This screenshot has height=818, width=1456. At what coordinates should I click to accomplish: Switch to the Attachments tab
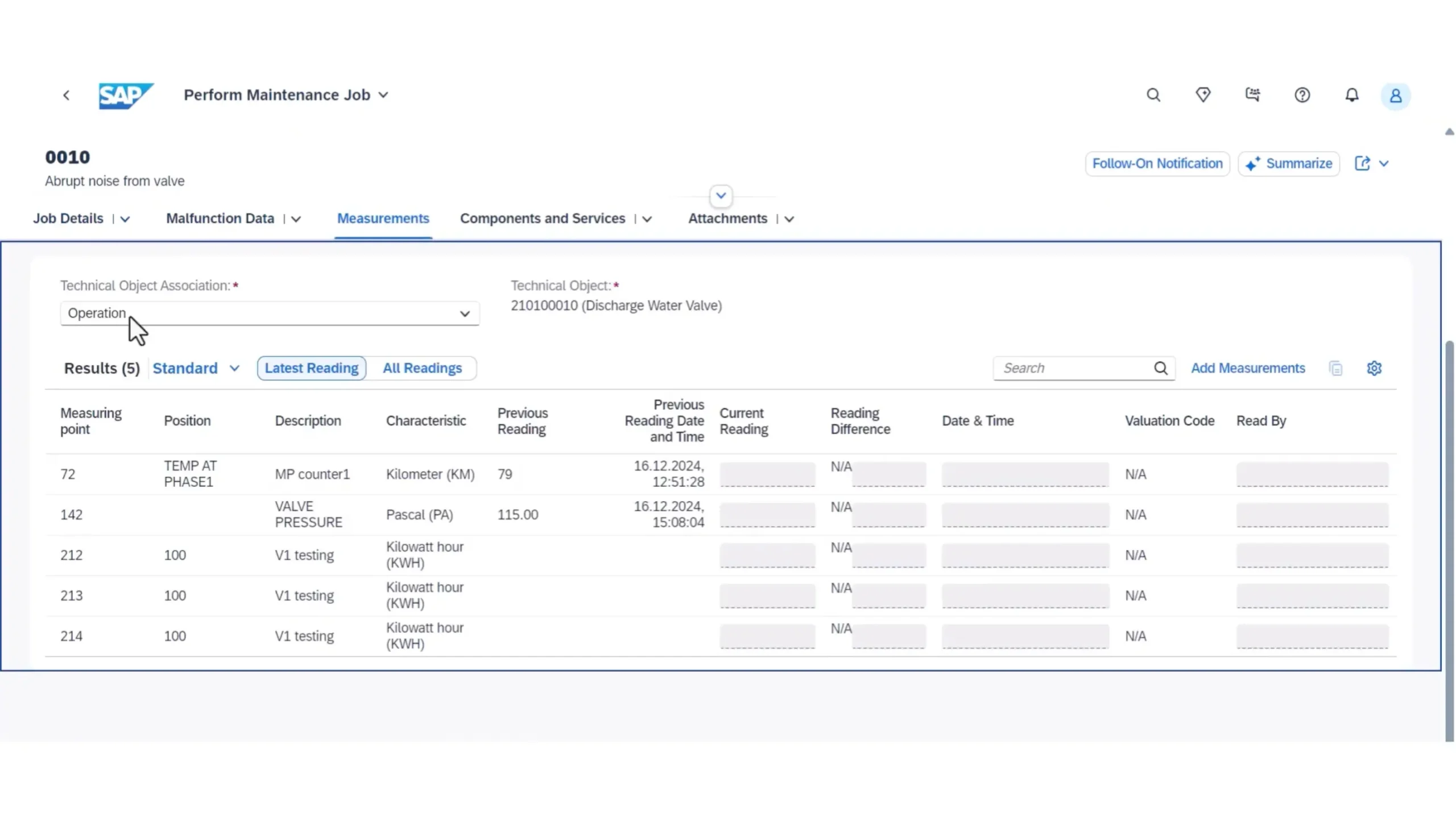click(x=727, y=218)
